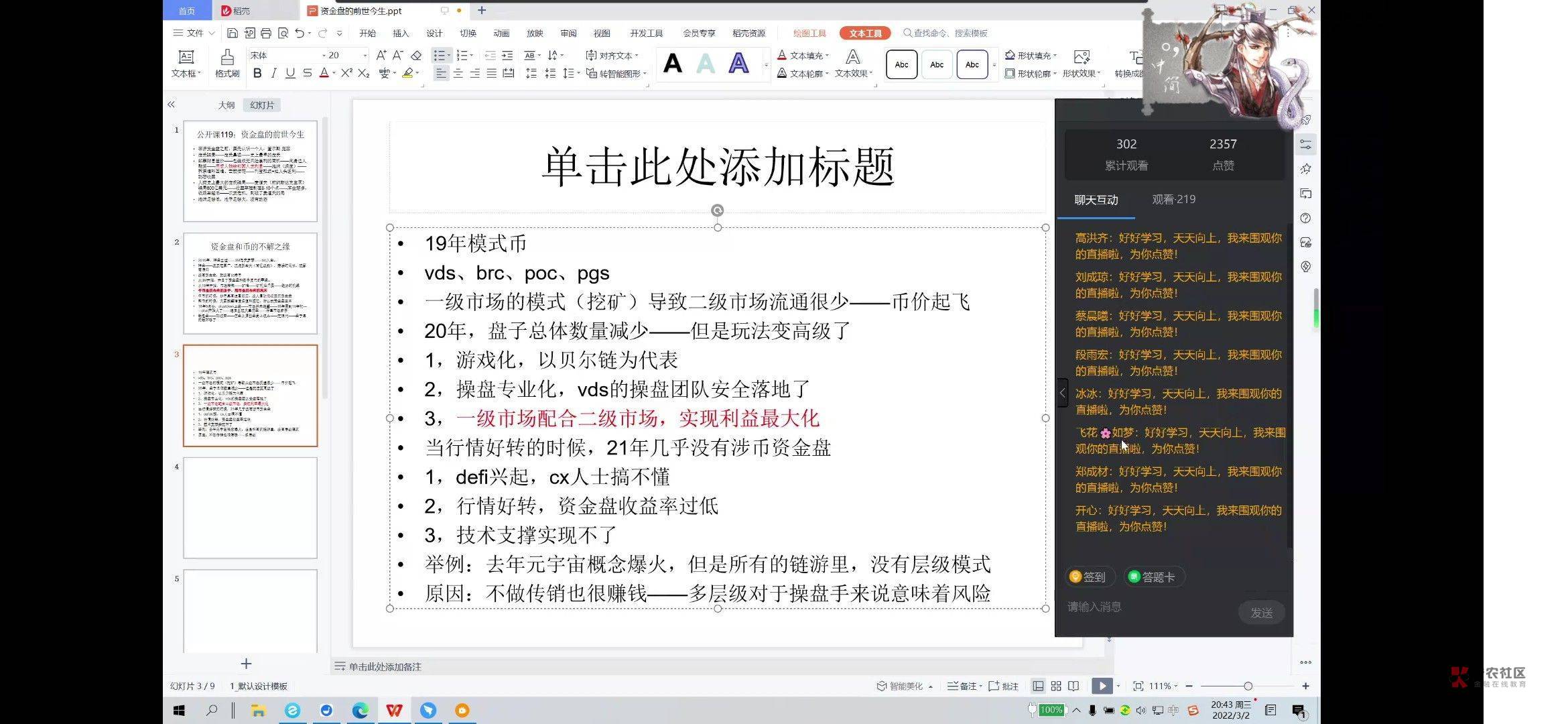Click the increase indent icon
The width and height of the screenshot is (1568, 724).
click(507, 56)
